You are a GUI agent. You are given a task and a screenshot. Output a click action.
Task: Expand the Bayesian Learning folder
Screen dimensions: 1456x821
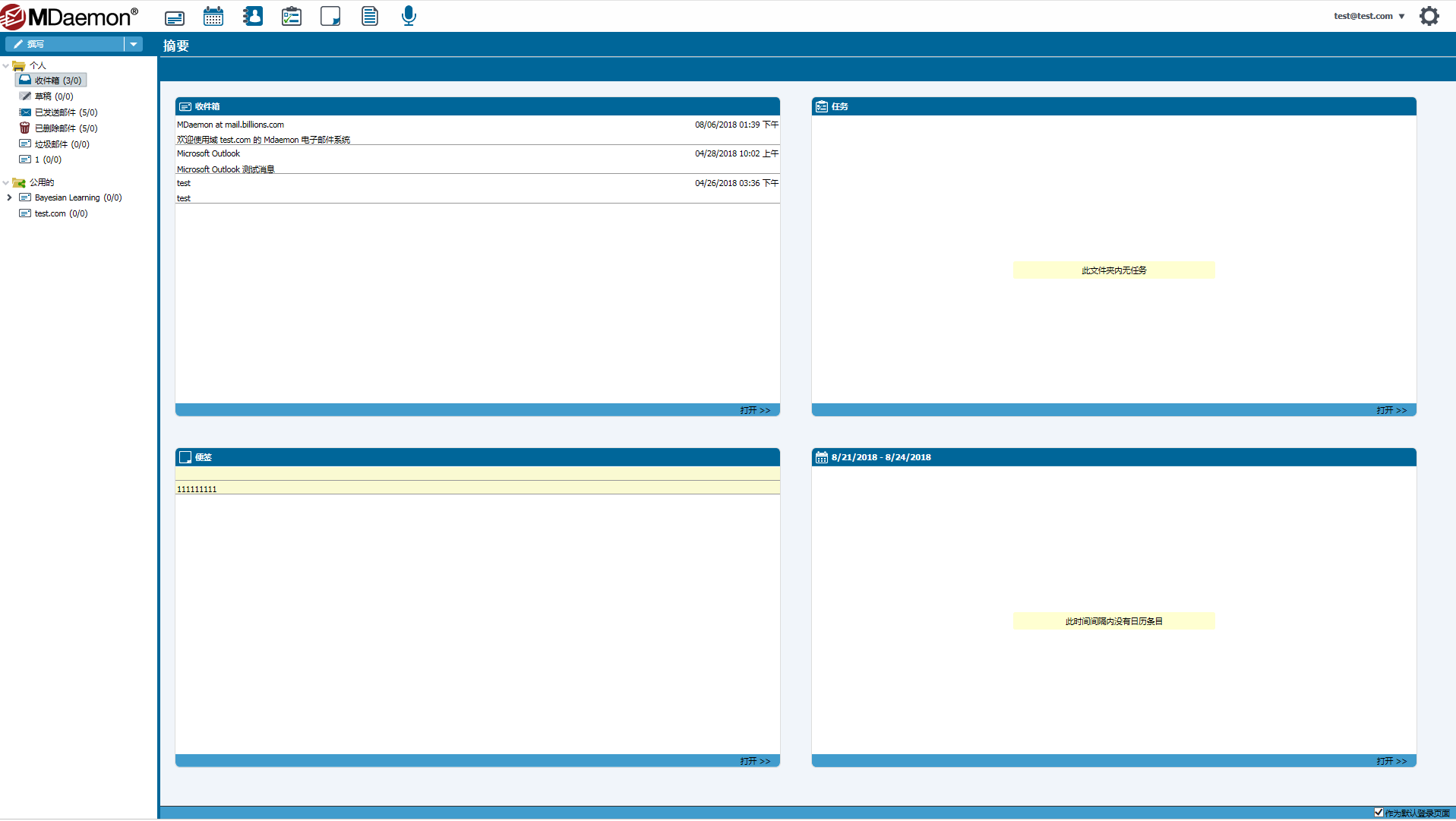(x=9, y=197)
